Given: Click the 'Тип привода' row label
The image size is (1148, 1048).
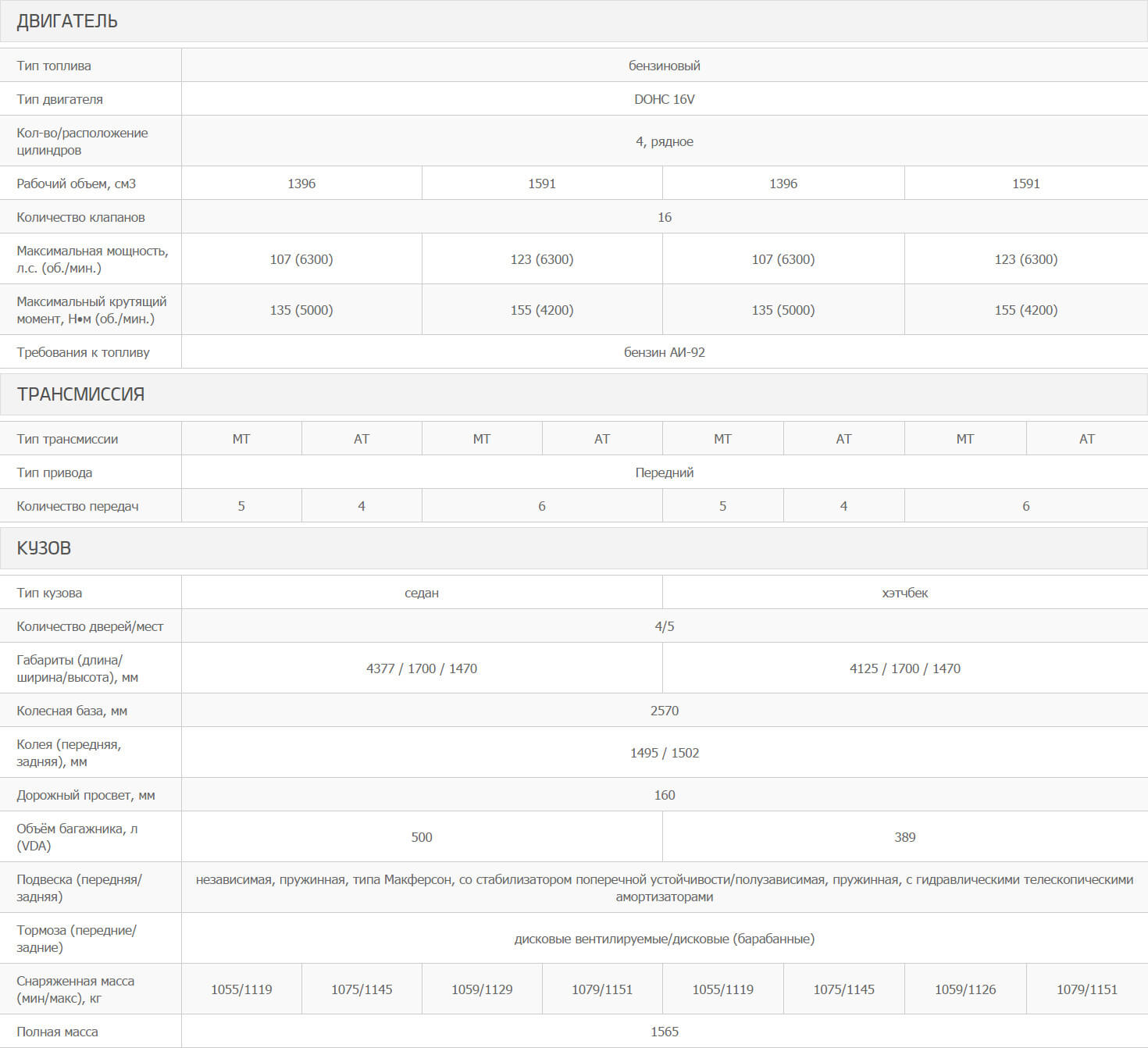Looking at the screenshot, I should [x=54, y=472].
